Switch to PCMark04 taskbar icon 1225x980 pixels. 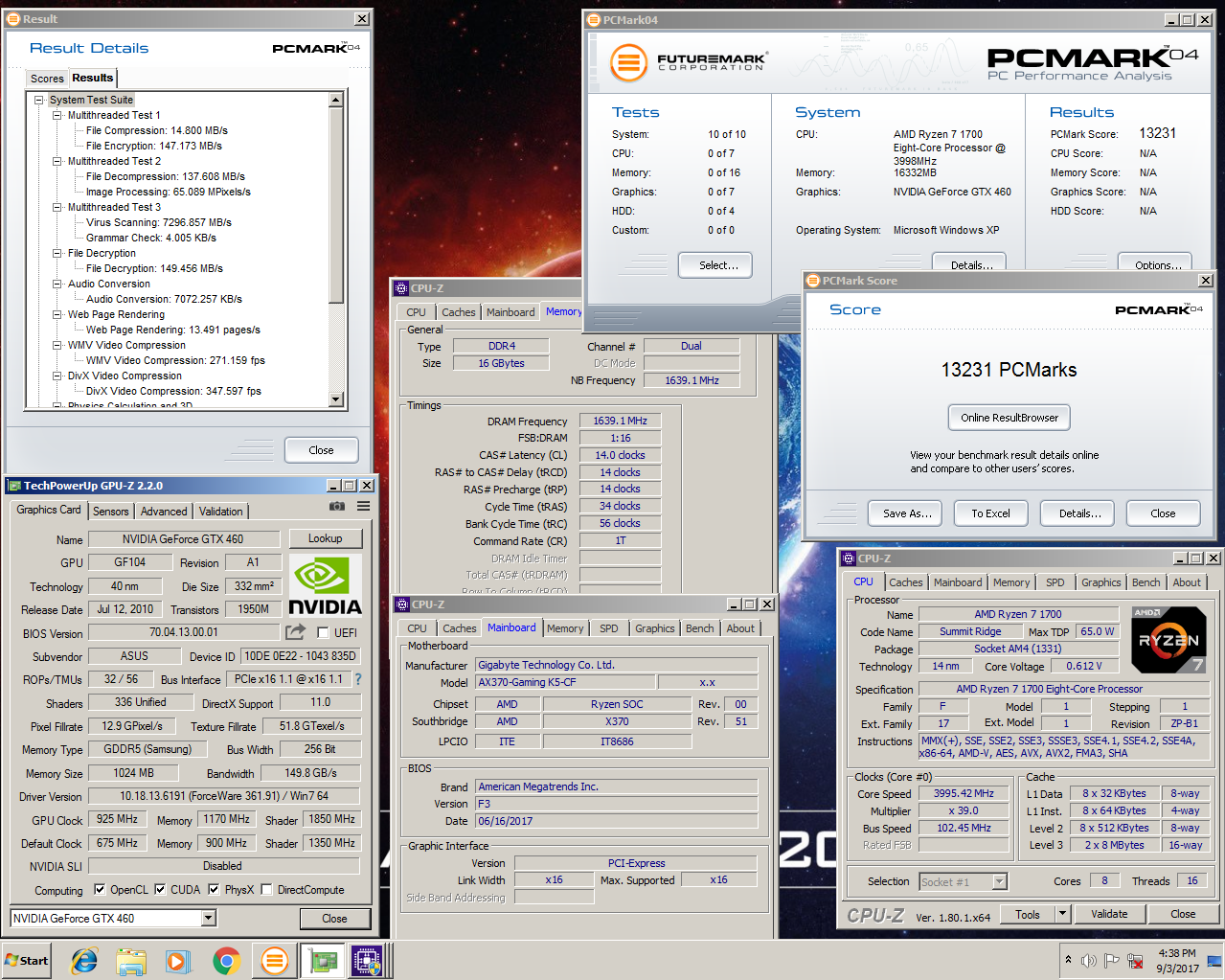tap(274, 961)
